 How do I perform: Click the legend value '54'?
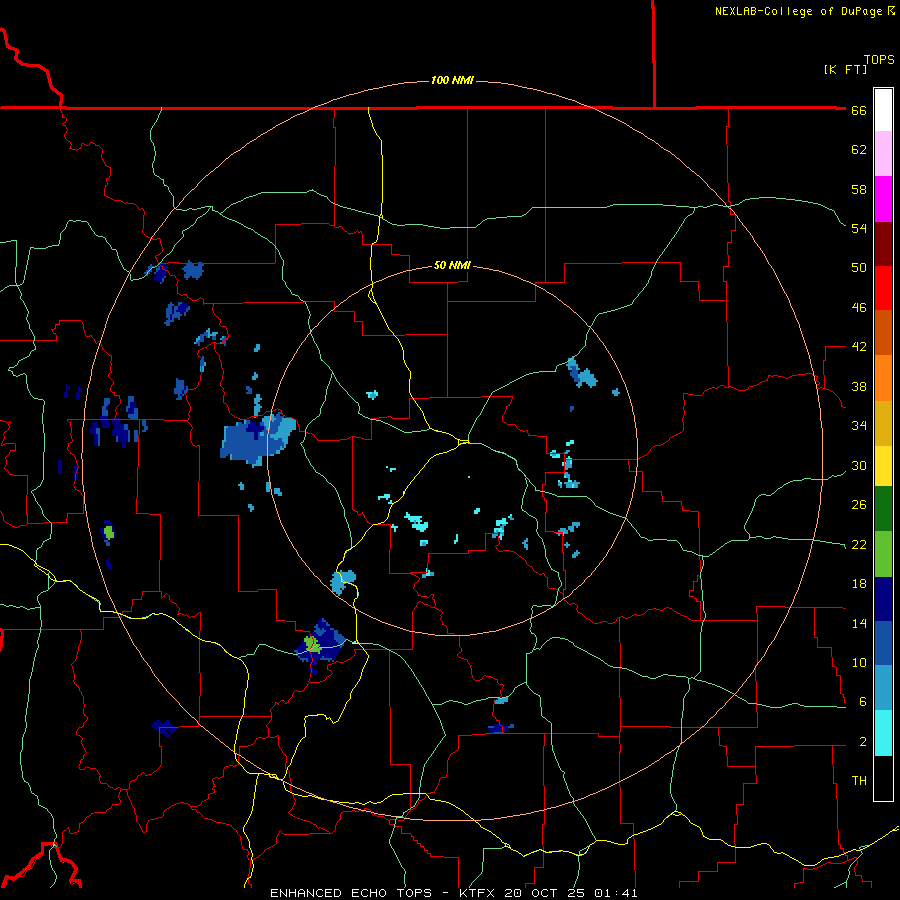coord(859,228)
